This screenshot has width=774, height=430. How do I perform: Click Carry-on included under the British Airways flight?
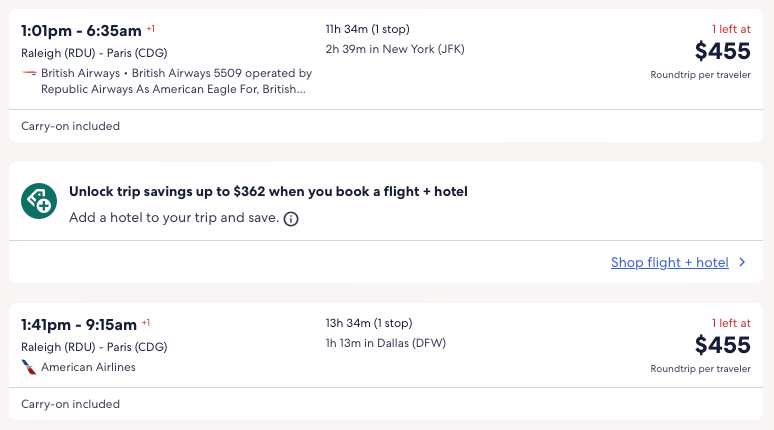coord(70,126)
